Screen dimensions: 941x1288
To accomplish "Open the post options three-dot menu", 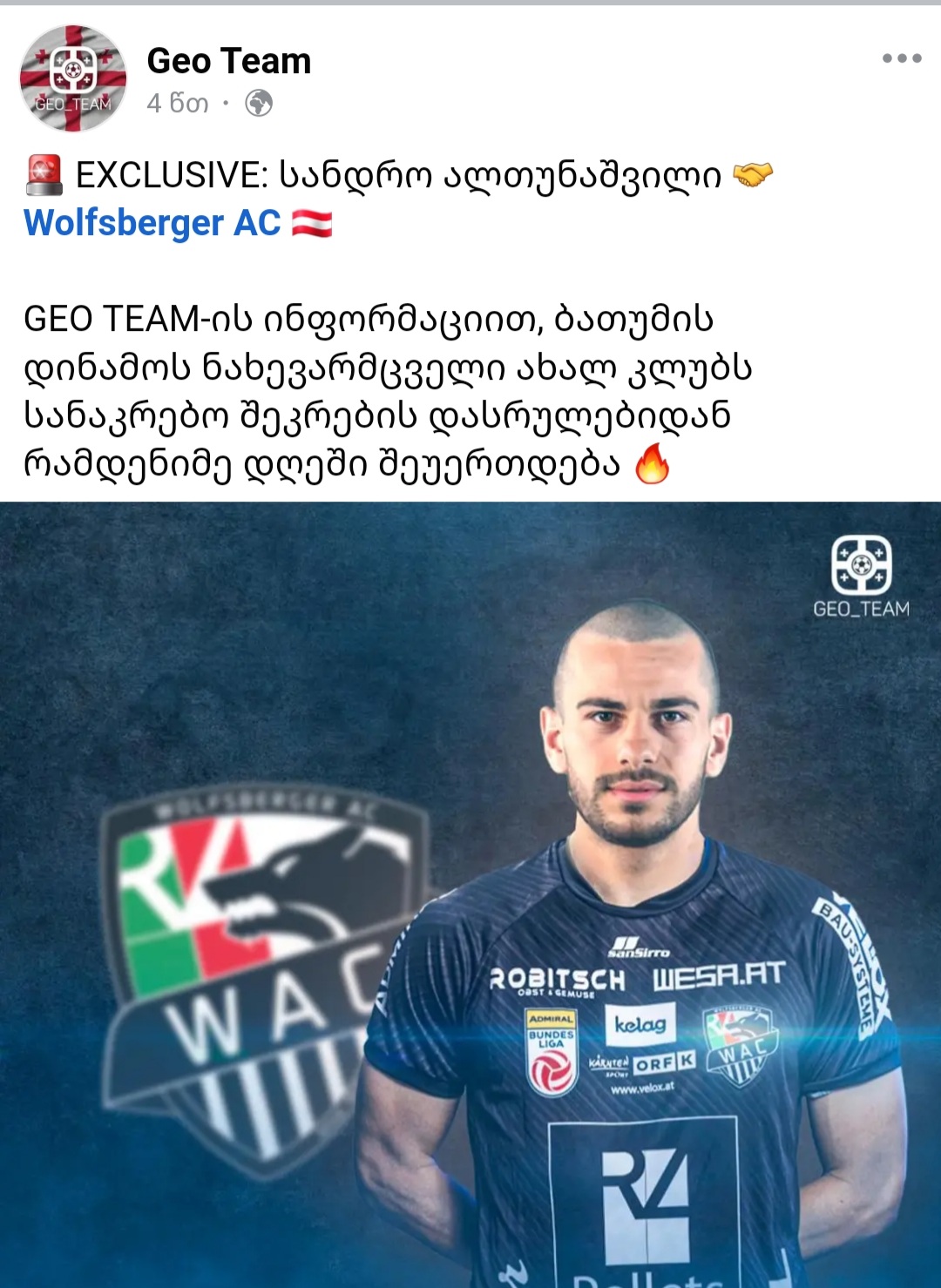I will coord(902,58).
